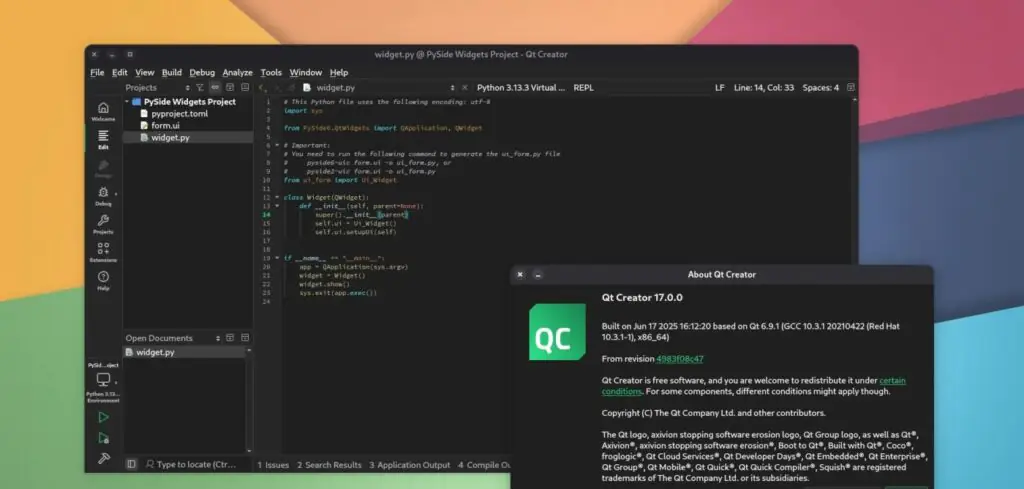Toggle synchronize with editor in Projects
The height and width of the screenshot is (489, 1024).
click(x=215, y=87)
